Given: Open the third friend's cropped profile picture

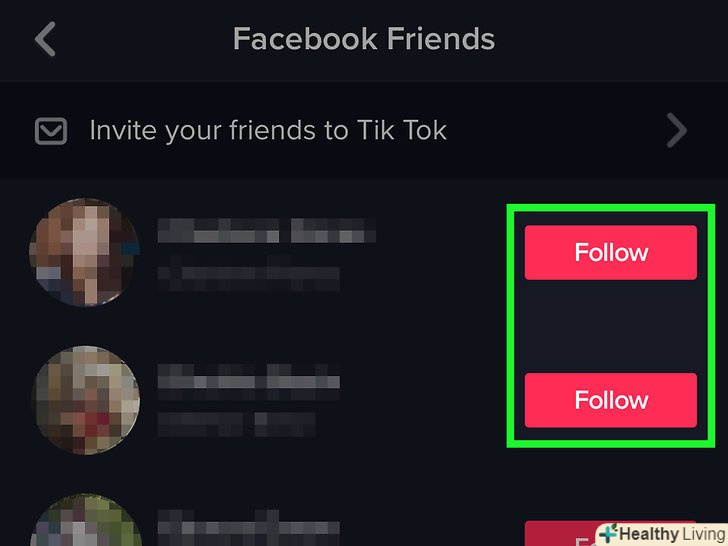Looking at the screenshot, I should (x=86, y=520).
